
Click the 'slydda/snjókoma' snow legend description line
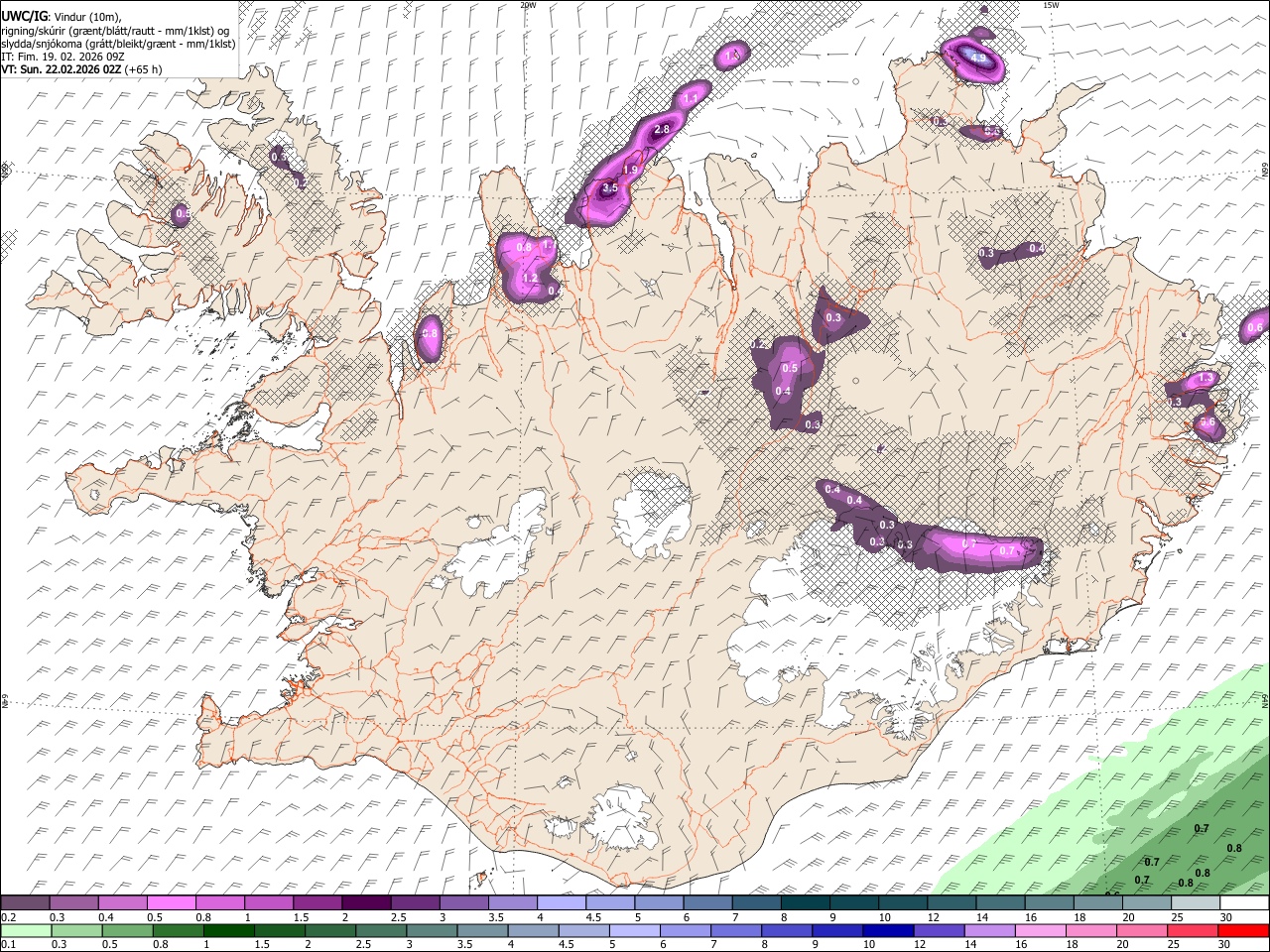[118, 44]
